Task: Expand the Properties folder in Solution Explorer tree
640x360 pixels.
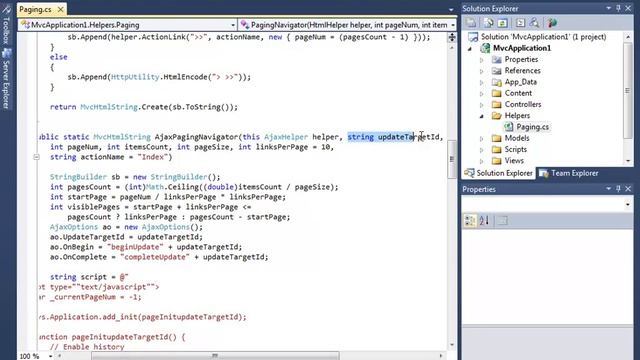Action: point(482,60)
